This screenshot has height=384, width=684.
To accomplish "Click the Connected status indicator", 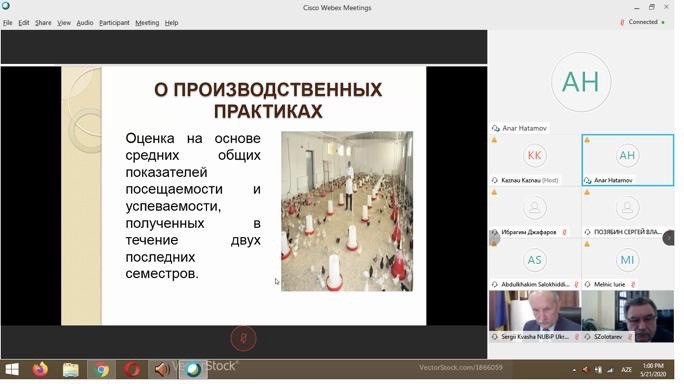I will (643, 22).
